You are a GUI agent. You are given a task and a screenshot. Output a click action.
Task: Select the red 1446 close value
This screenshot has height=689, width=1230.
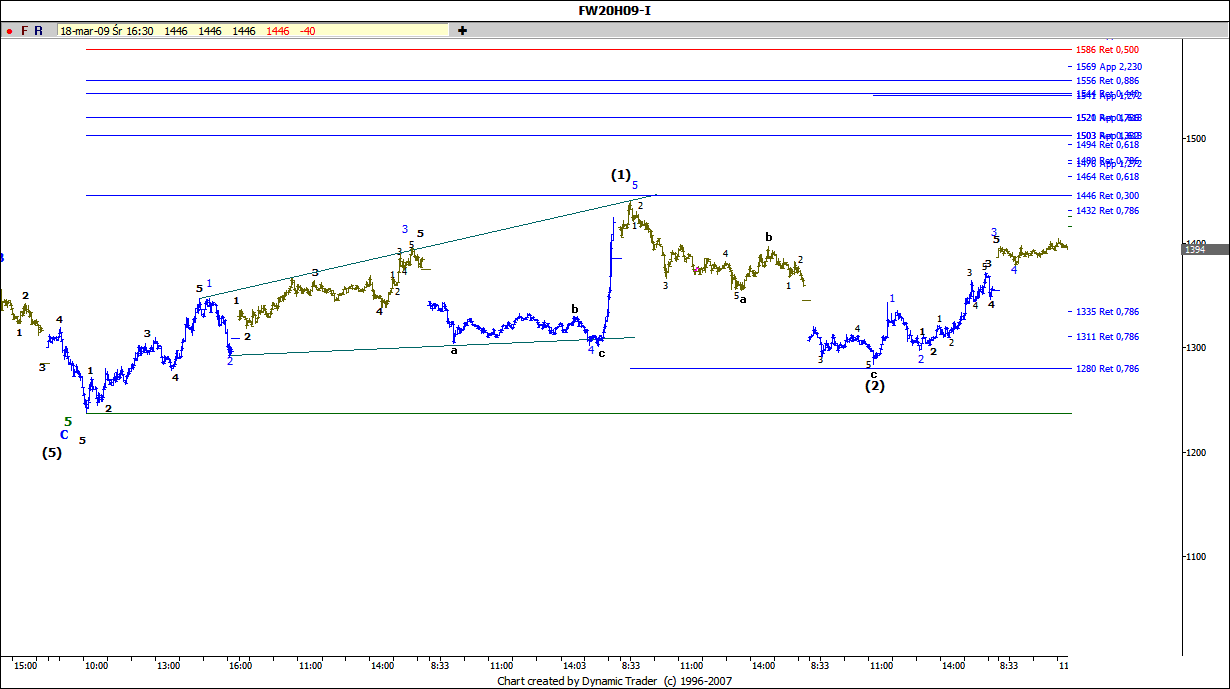(278, 31)
